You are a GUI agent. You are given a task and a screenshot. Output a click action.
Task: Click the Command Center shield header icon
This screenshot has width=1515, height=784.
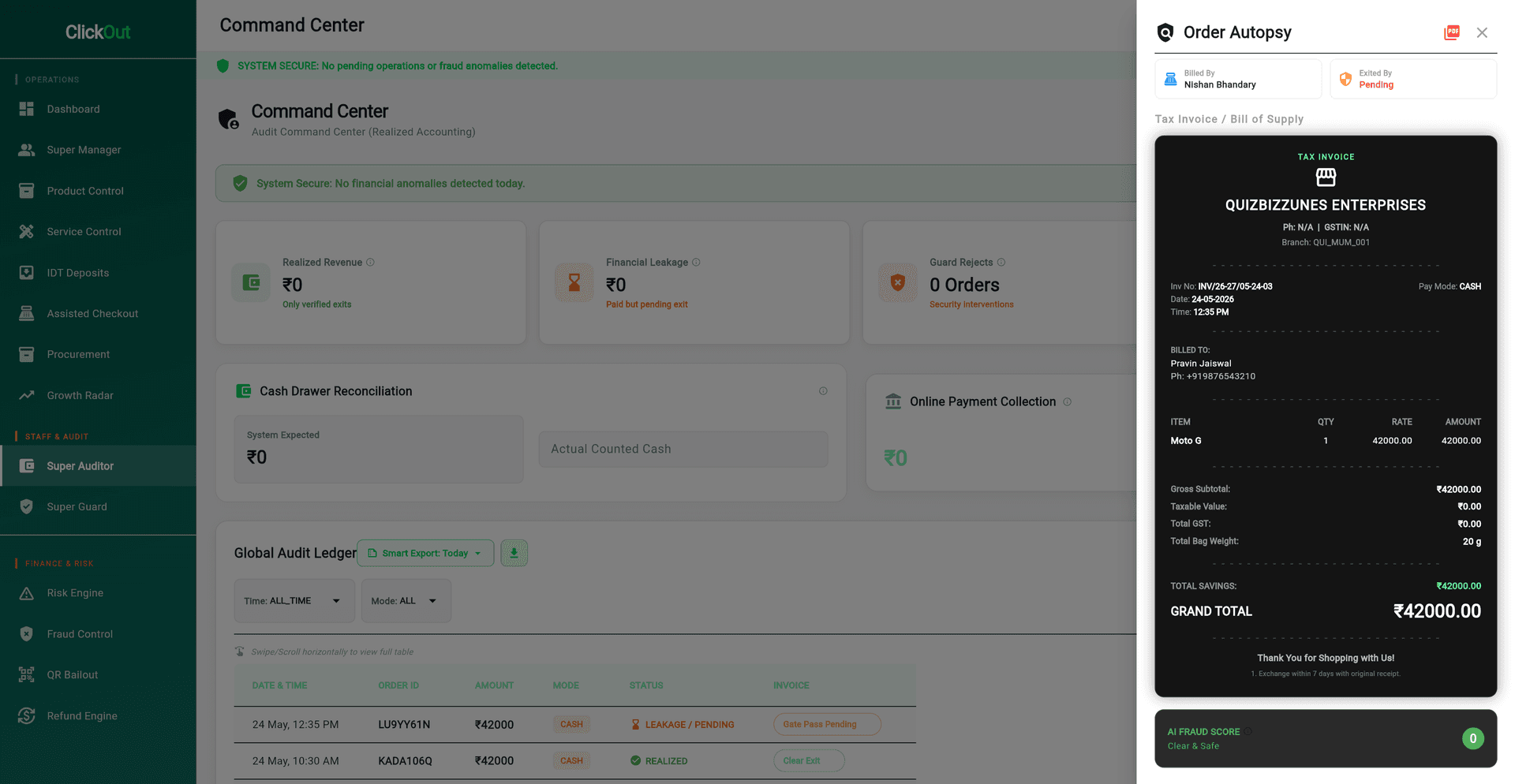pyautogui.click(x=228, y=119)
